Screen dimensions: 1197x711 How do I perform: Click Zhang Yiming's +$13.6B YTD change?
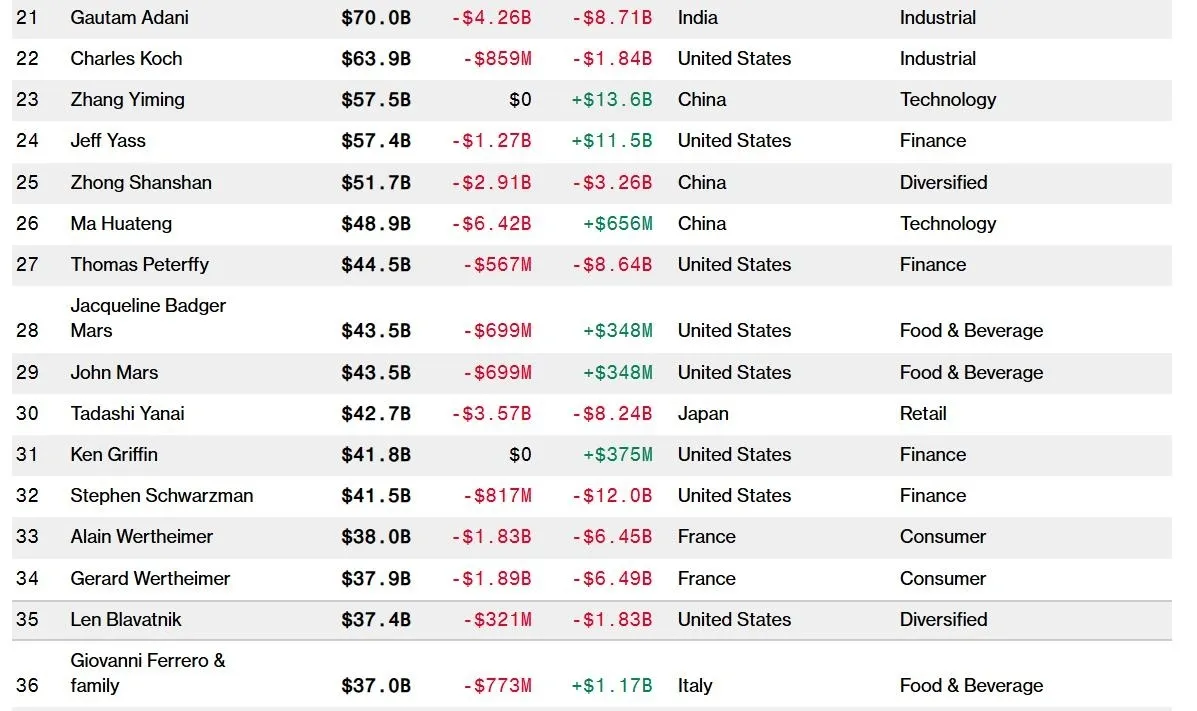point(611,99)
